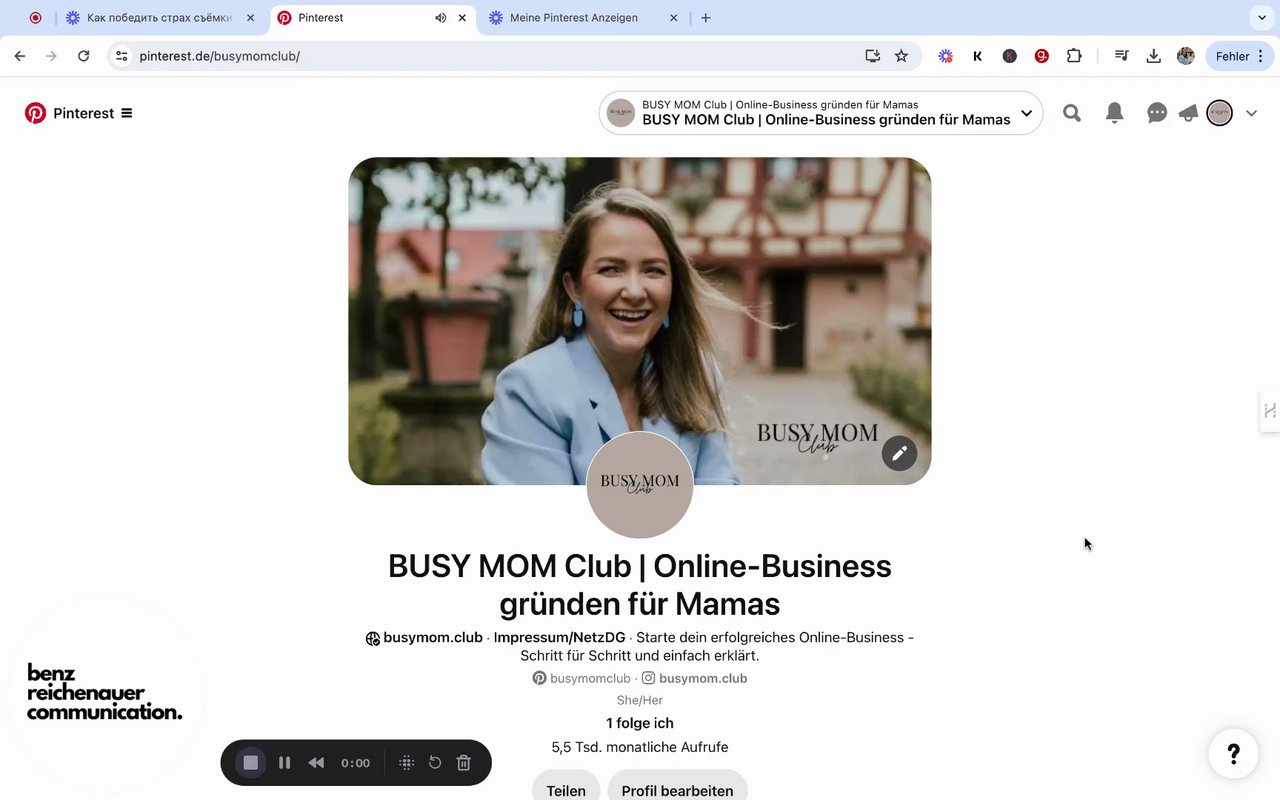Open the help question mark button
The image size is (1280, 800).
[1233, 754]
